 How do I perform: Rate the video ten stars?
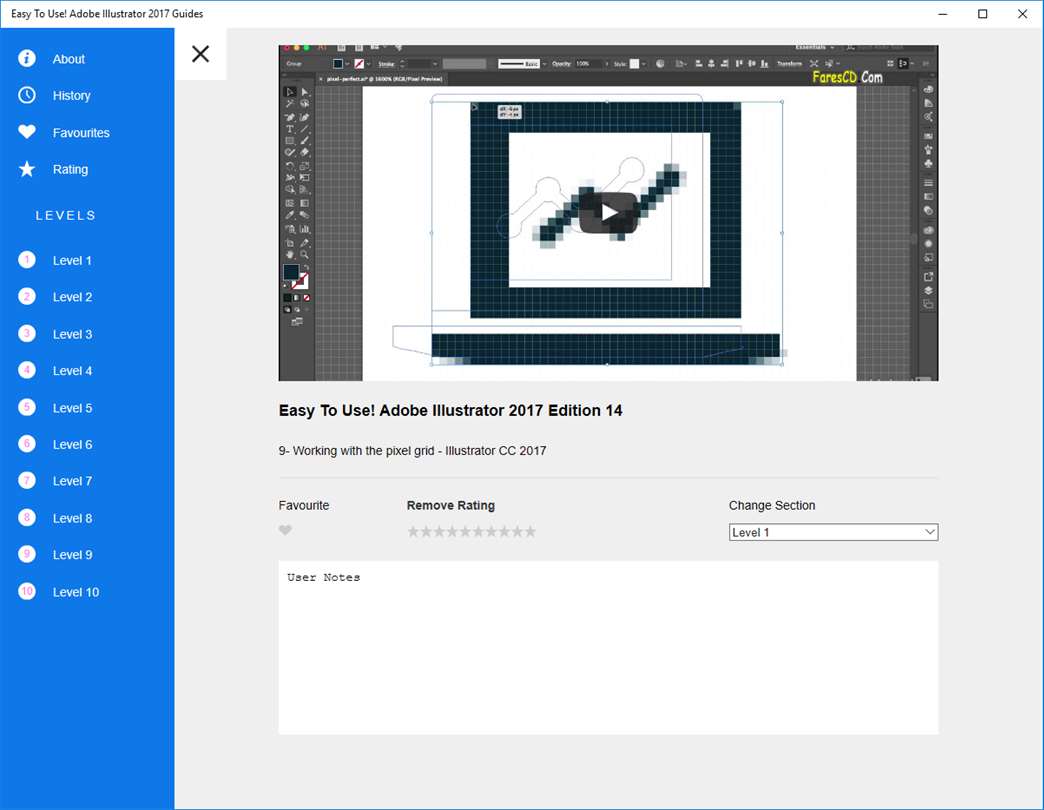(x=530, y=531)
